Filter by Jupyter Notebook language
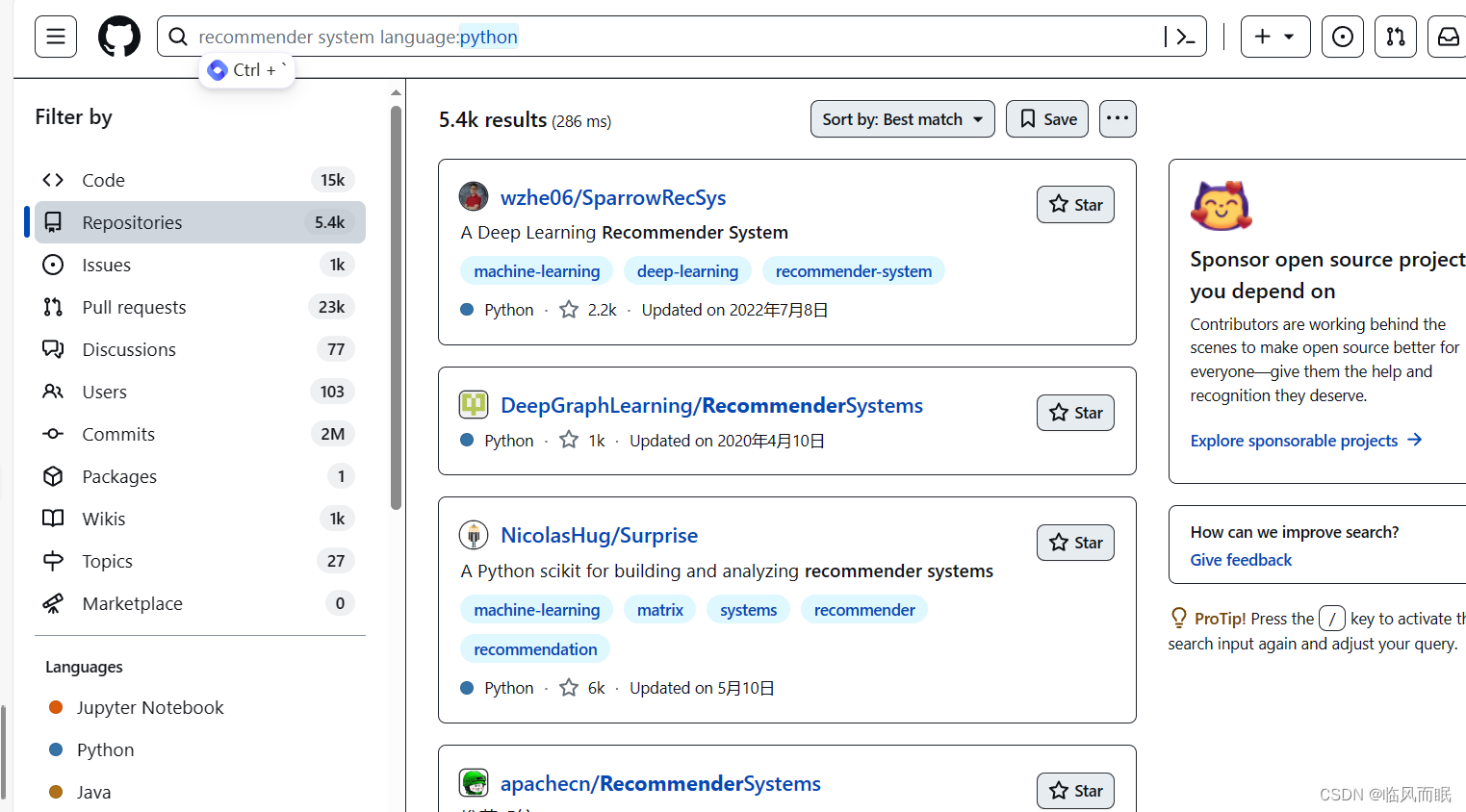Viewport: 1466px width, 812px height. [150, 707]
